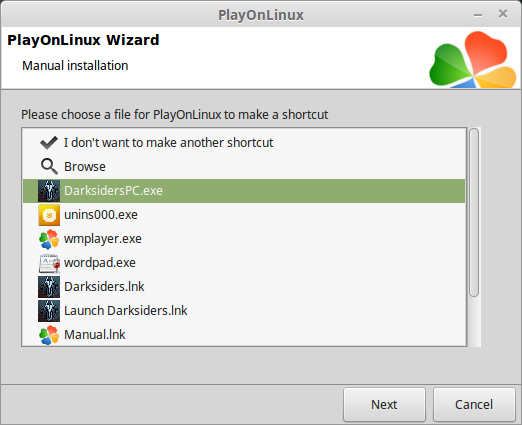The width and height of the screenshot is (522, 425).
Task: Click the wmplayer.exe clover icon
Action: tap(49, 239)
